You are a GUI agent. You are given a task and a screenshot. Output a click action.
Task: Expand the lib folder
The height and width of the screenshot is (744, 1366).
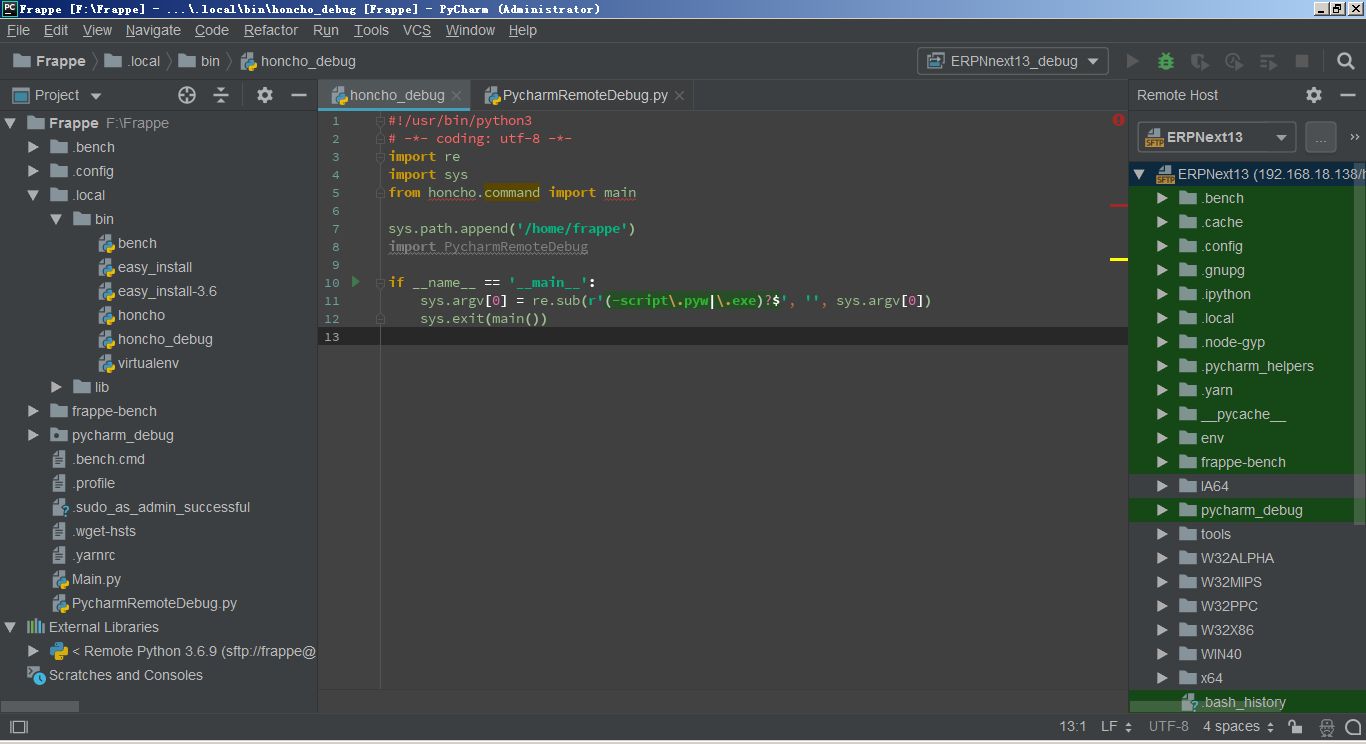[x=57, y=387]
